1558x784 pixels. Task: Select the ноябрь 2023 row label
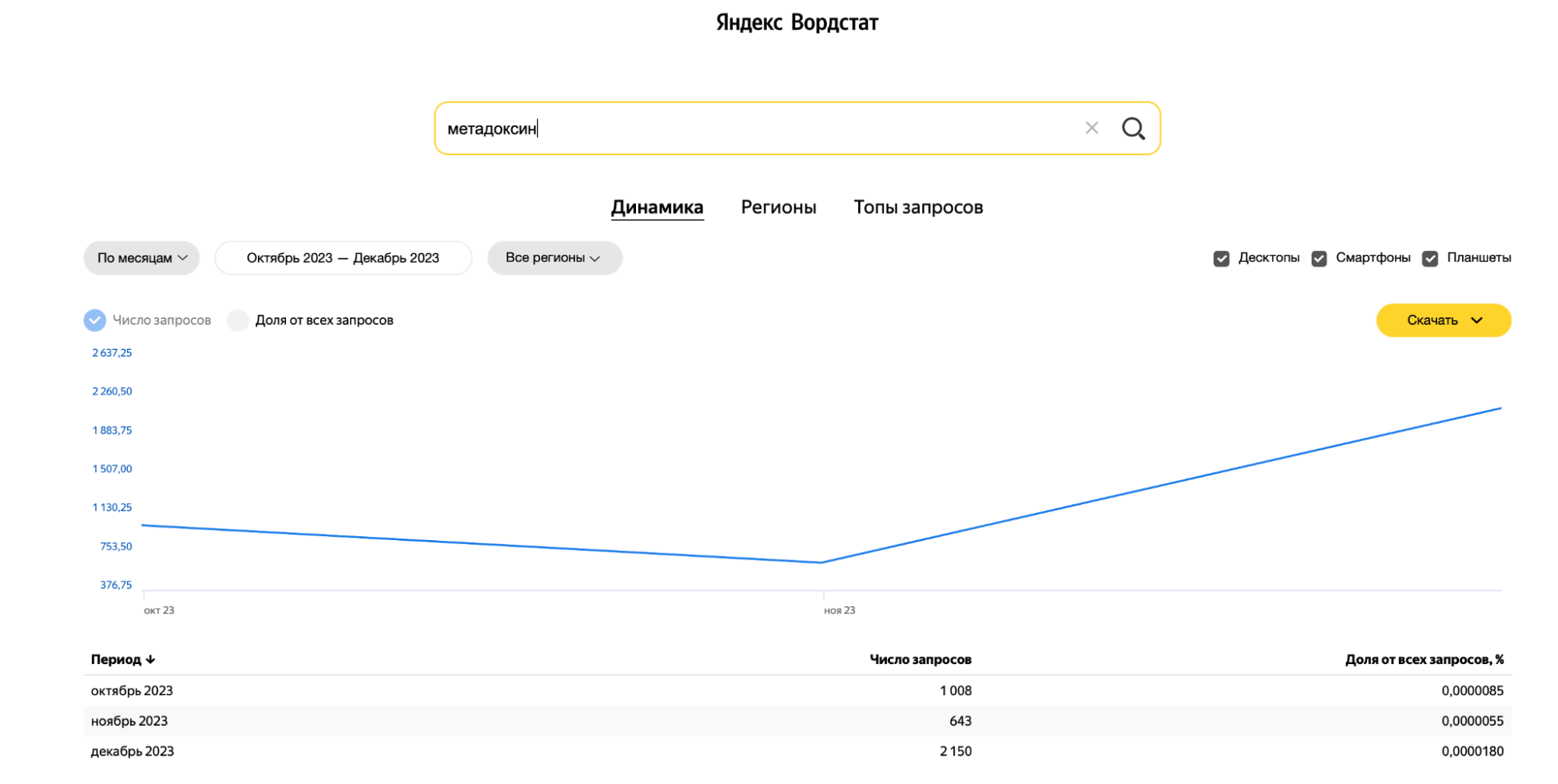[129, 721]
